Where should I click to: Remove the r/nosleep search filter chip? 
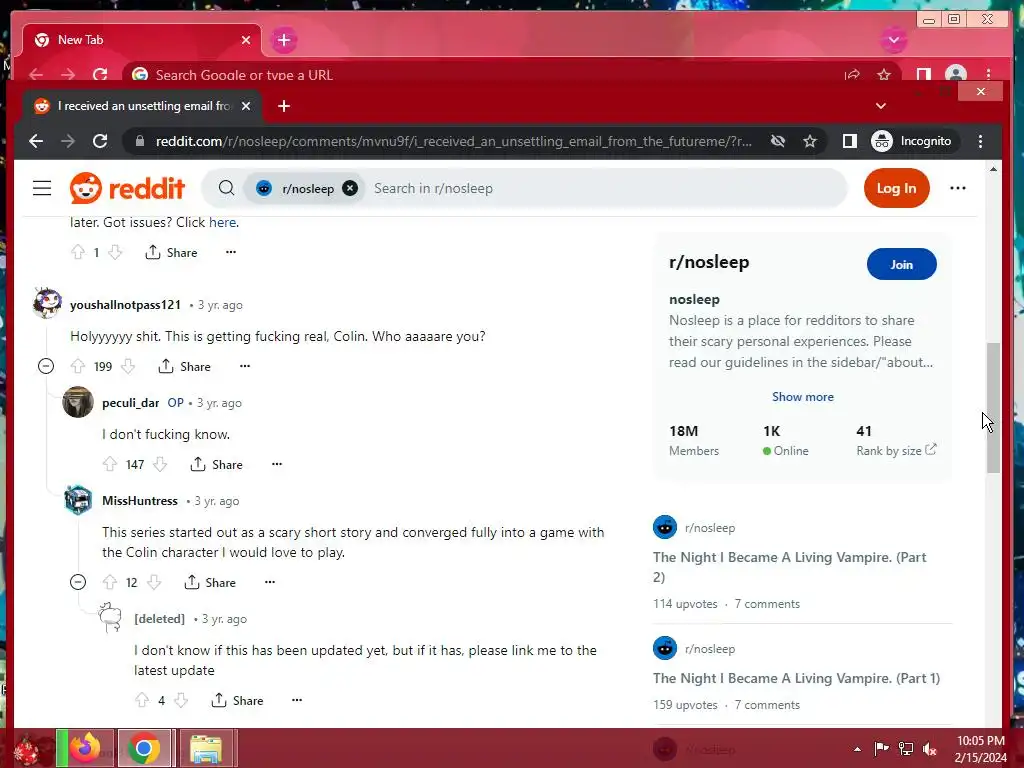click(x=350, y=188)
